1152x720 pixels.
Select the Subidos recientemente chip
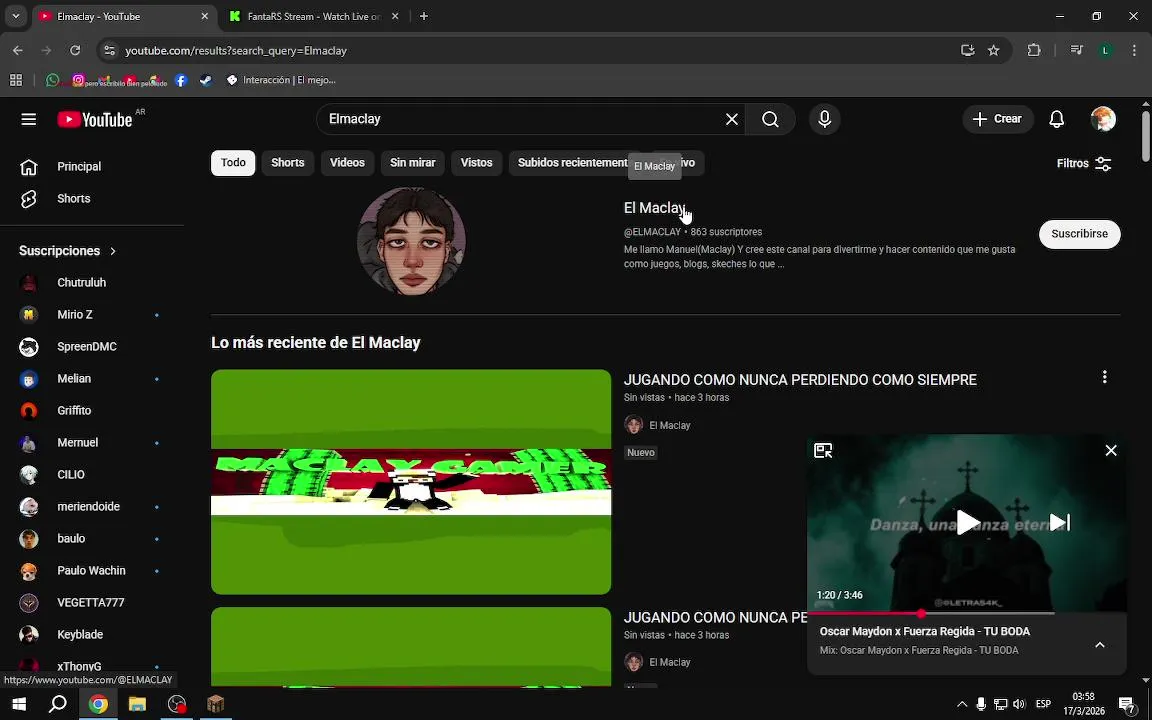pyautogui.click(x=572, y=163)
